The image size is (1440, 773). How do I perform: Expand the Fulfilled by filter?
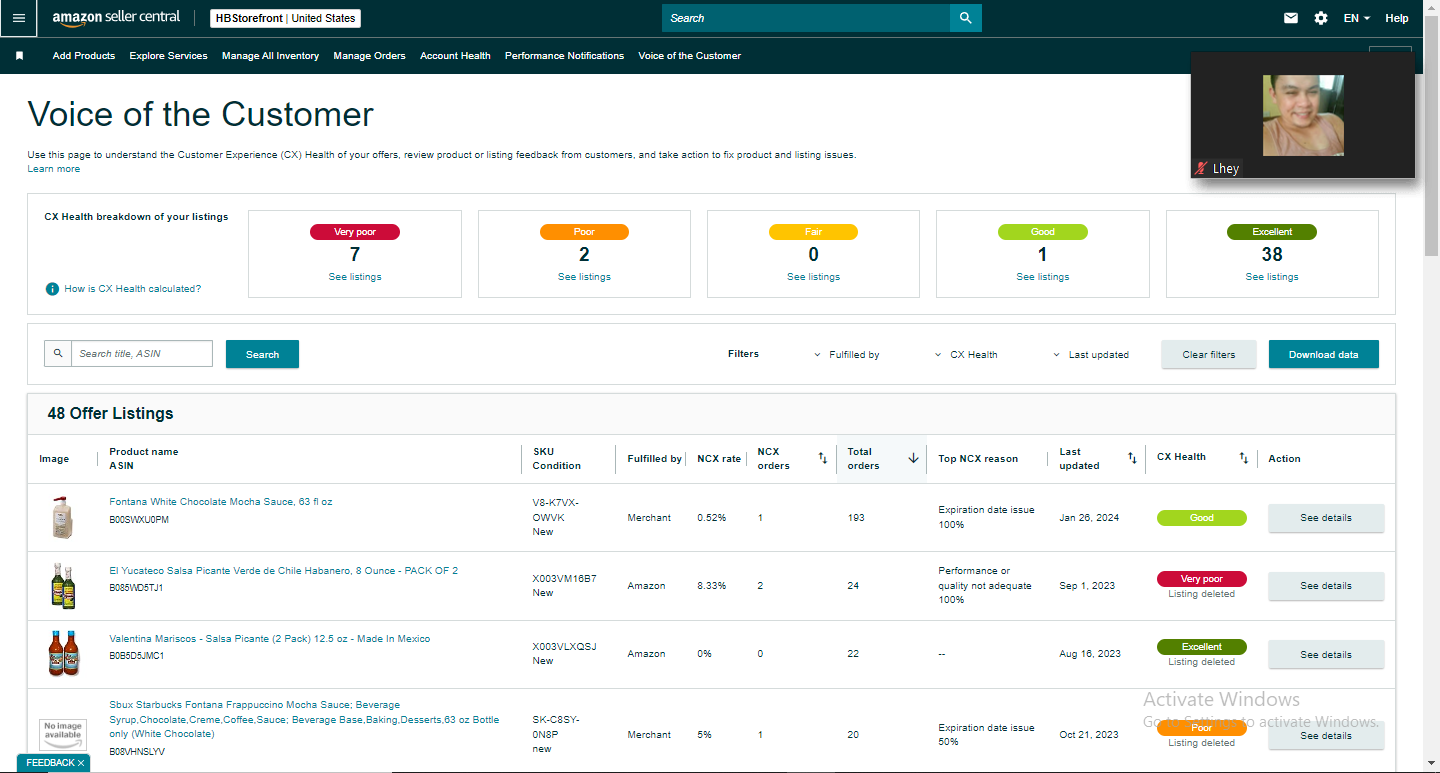(847, 355)
